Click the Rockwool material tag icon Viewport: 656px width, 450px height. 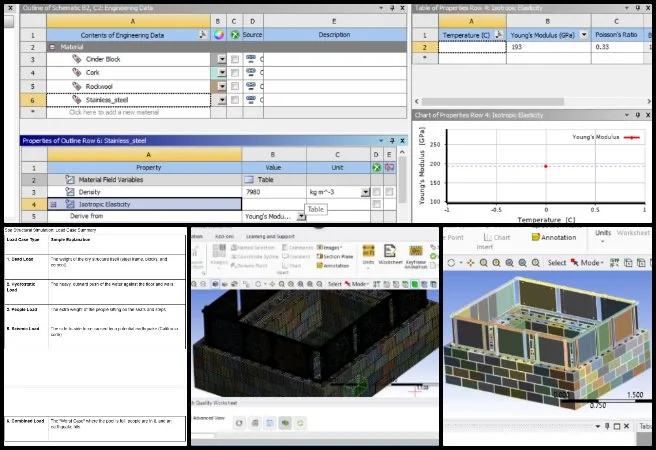coord(77,86)
